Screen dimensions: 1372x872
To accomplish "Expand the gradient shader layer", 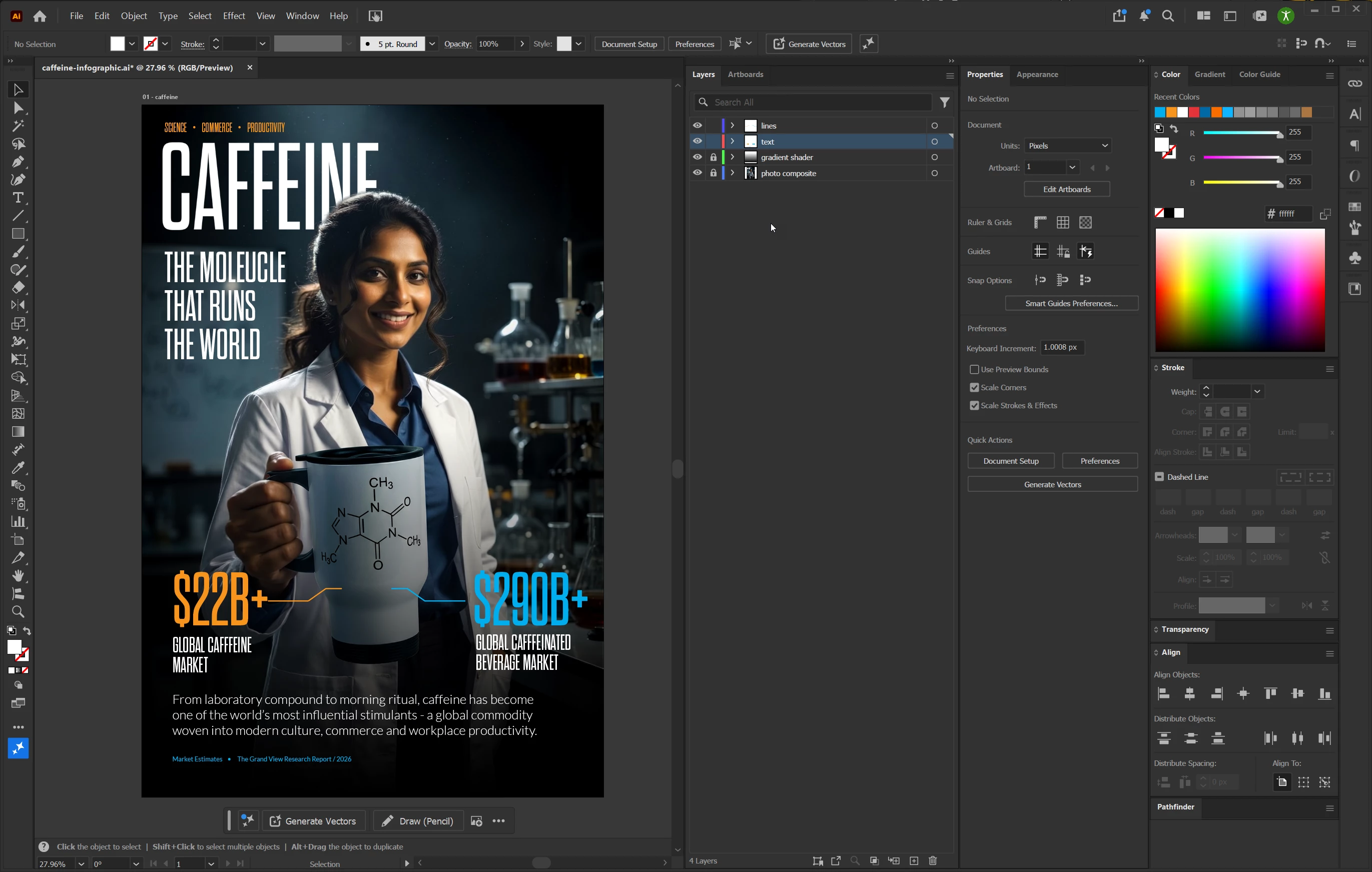I will pos(733,157).
